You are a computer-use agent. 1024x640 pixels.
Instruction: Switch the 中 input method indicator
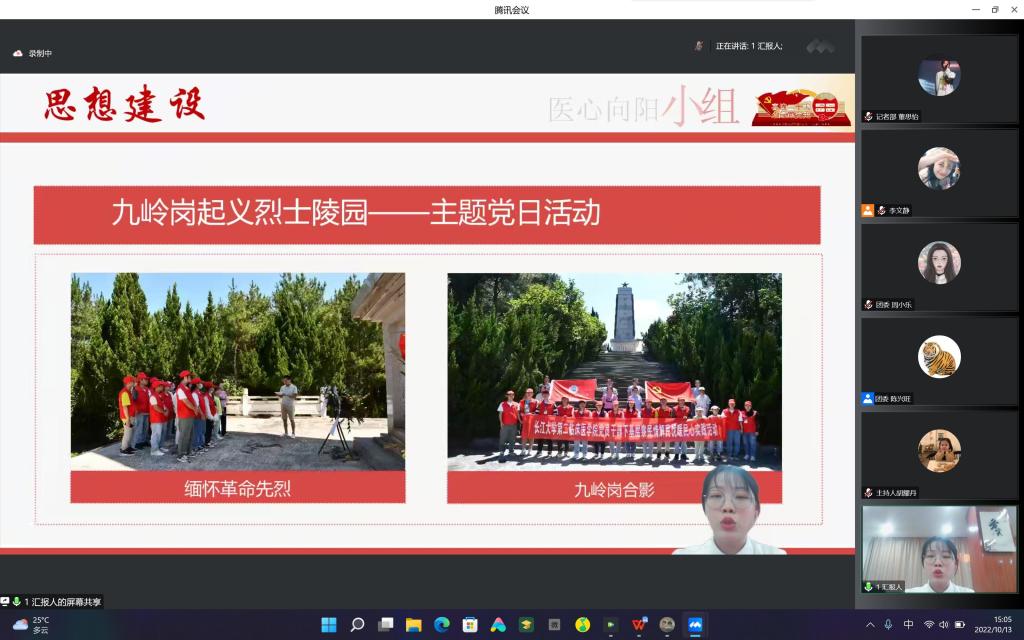908,625
